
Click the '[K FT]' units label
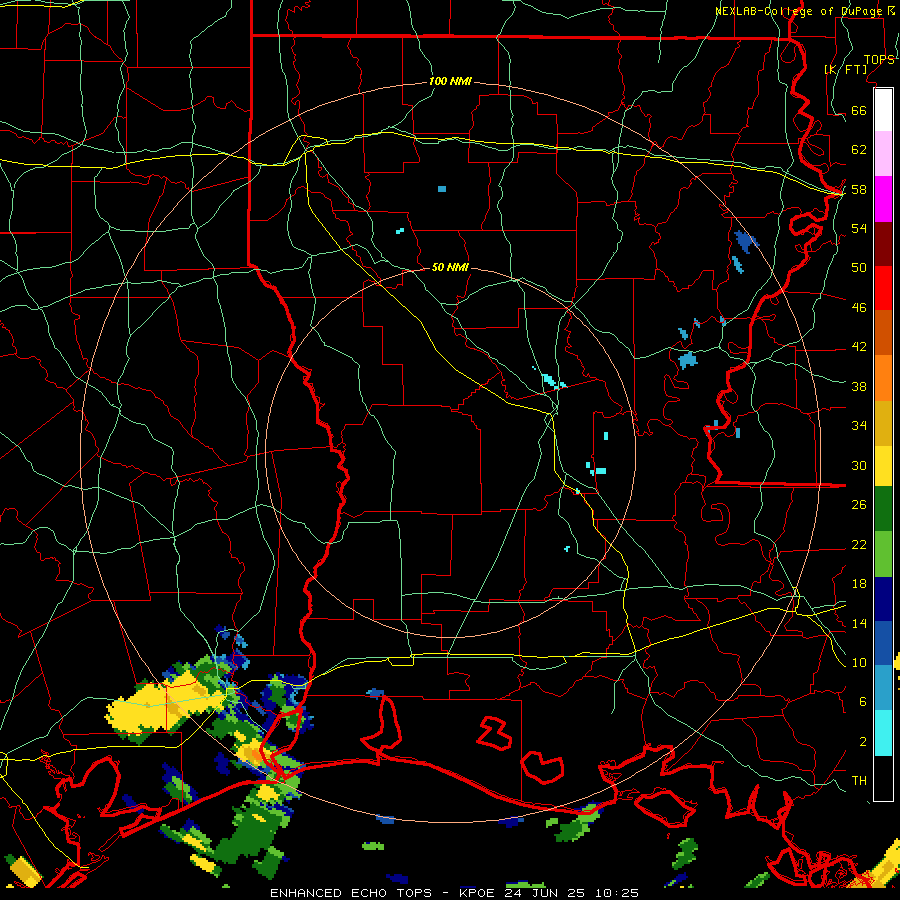click(x=845, y=69)
